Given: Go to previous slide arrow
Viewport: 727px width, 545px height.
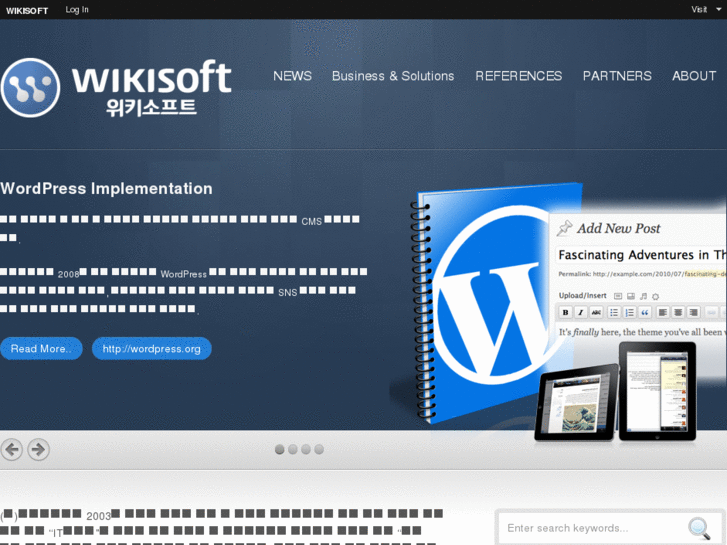Looking at the screenshot, I should coord(12,449).
